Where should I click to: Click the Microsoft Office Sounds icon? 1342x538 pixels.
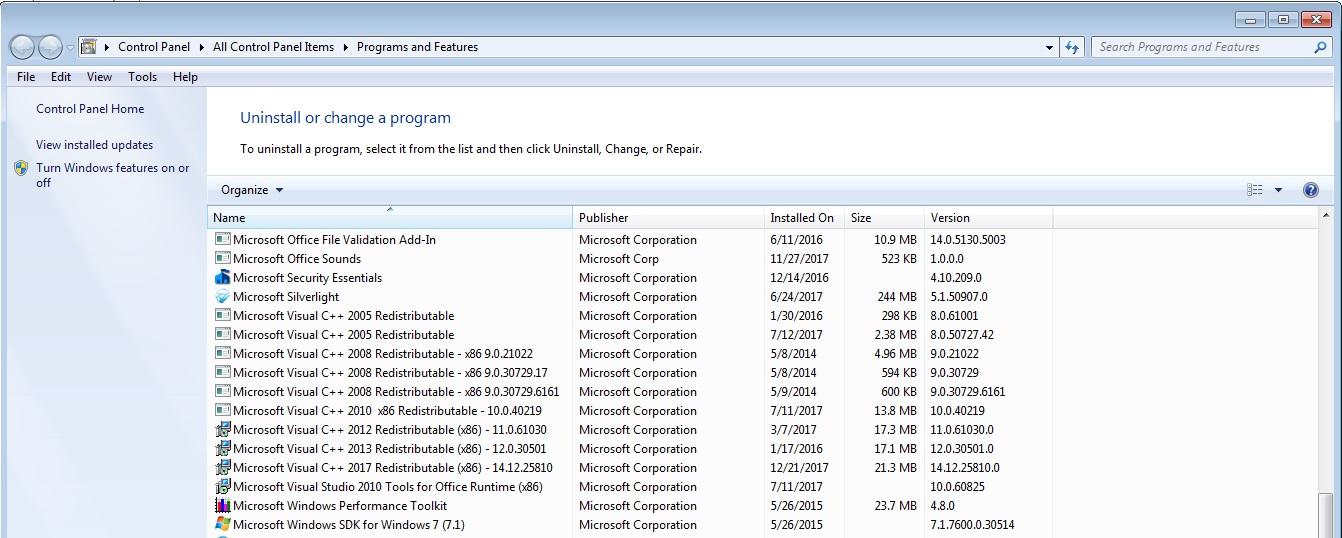point(223,259)
